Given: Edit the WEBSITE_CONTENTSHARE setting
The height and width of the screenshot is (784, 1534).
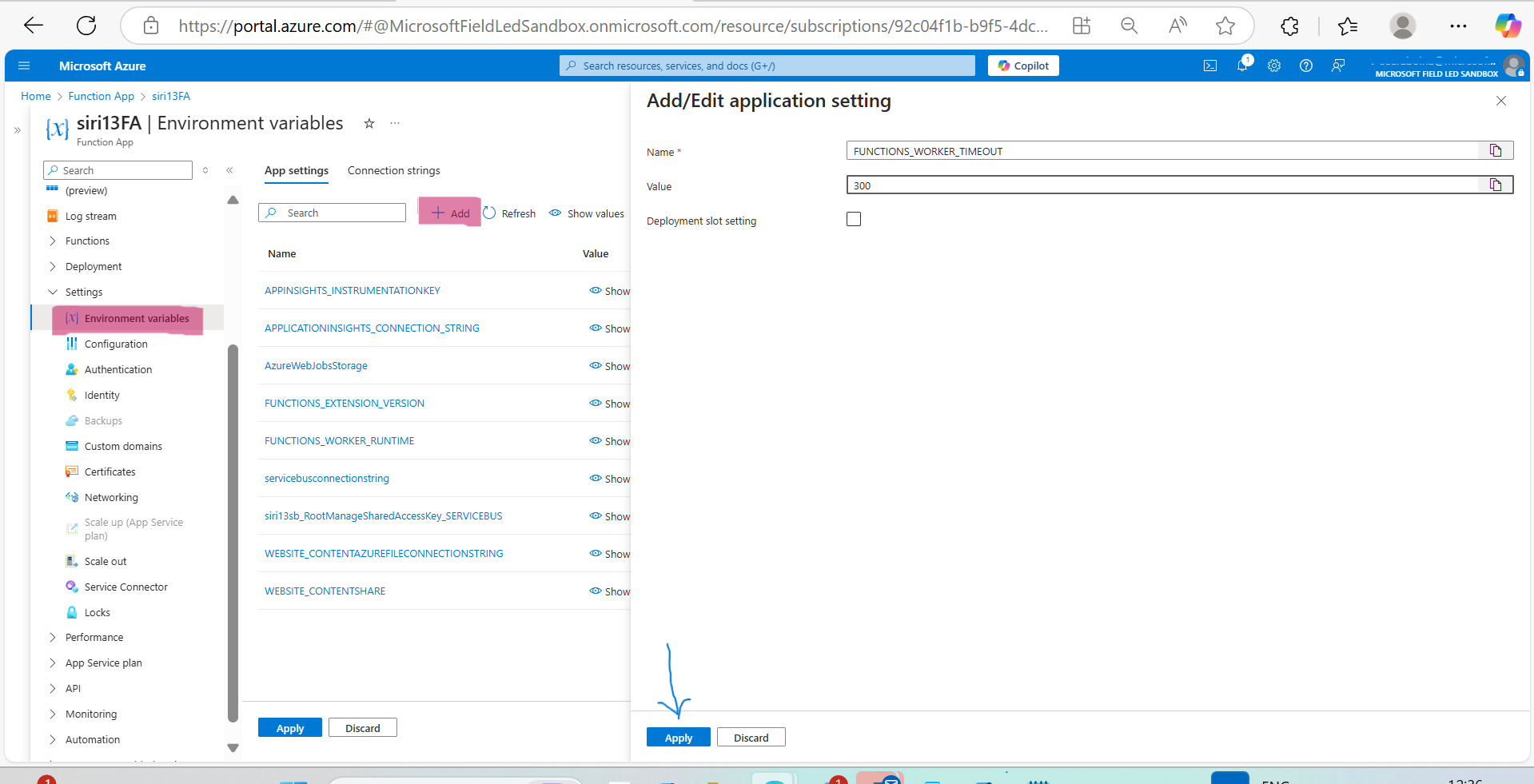Looking at the screenshot, I should [325, 591].
